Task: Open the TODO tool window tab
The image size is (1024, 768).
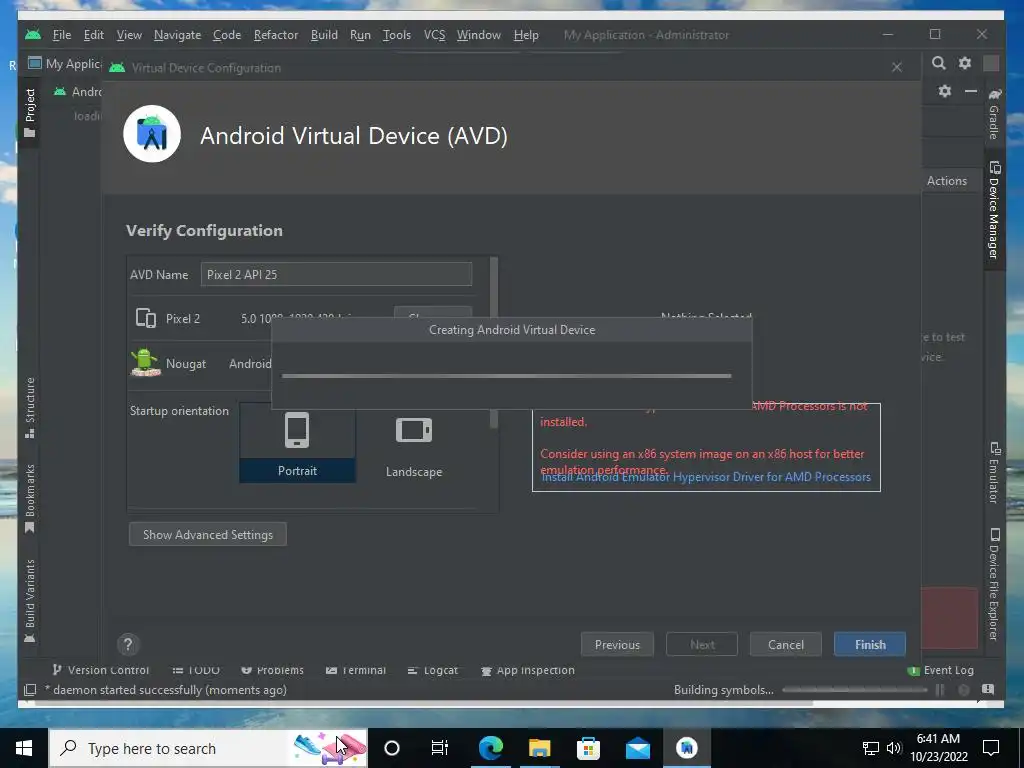Action: [196, 670]
